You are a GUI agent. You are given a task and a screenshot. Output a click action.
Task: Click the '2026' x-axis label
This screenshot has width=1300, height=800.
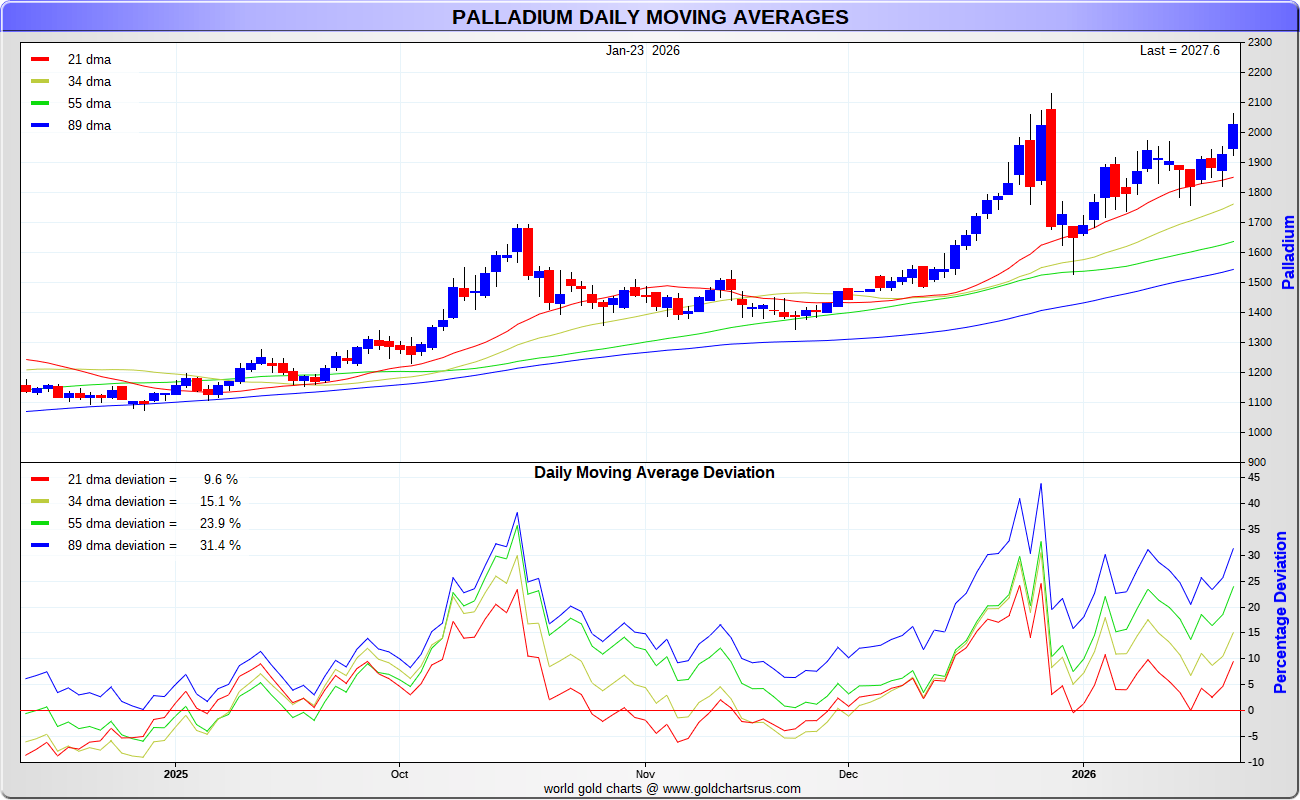click(1084, 774)
